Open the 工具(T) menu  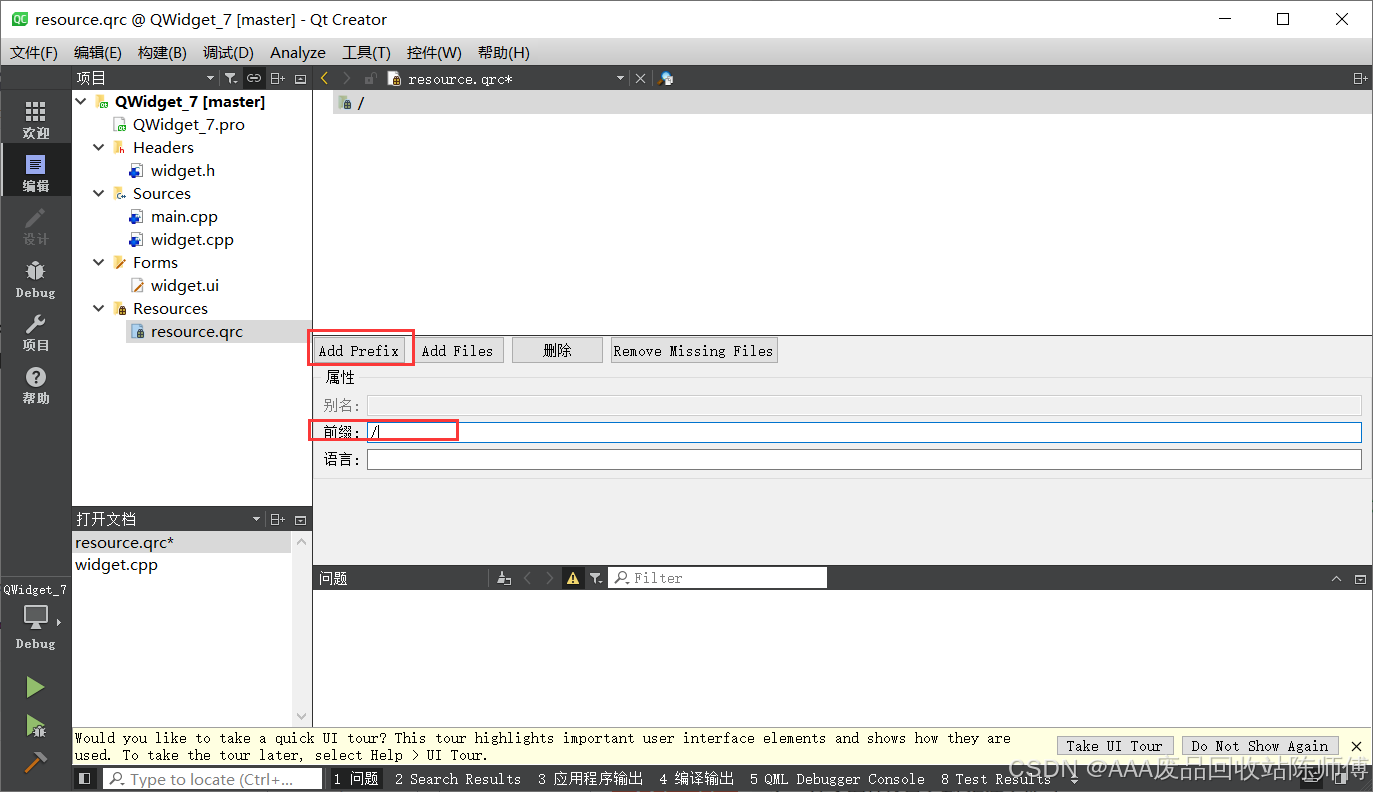[366, 53]
